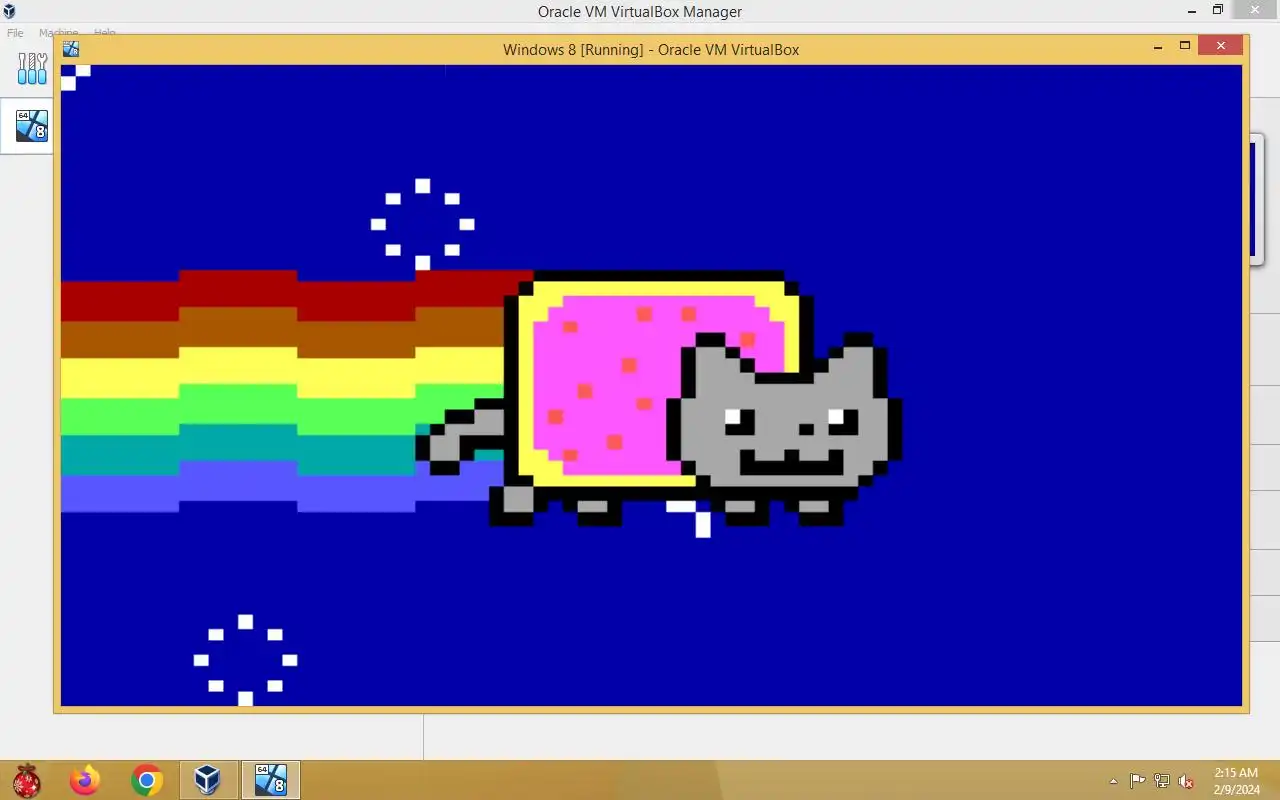Click the VirtualBox Manager title bar icon
The width and height of the screenshot is (1280, 800).
coord(9,11)
